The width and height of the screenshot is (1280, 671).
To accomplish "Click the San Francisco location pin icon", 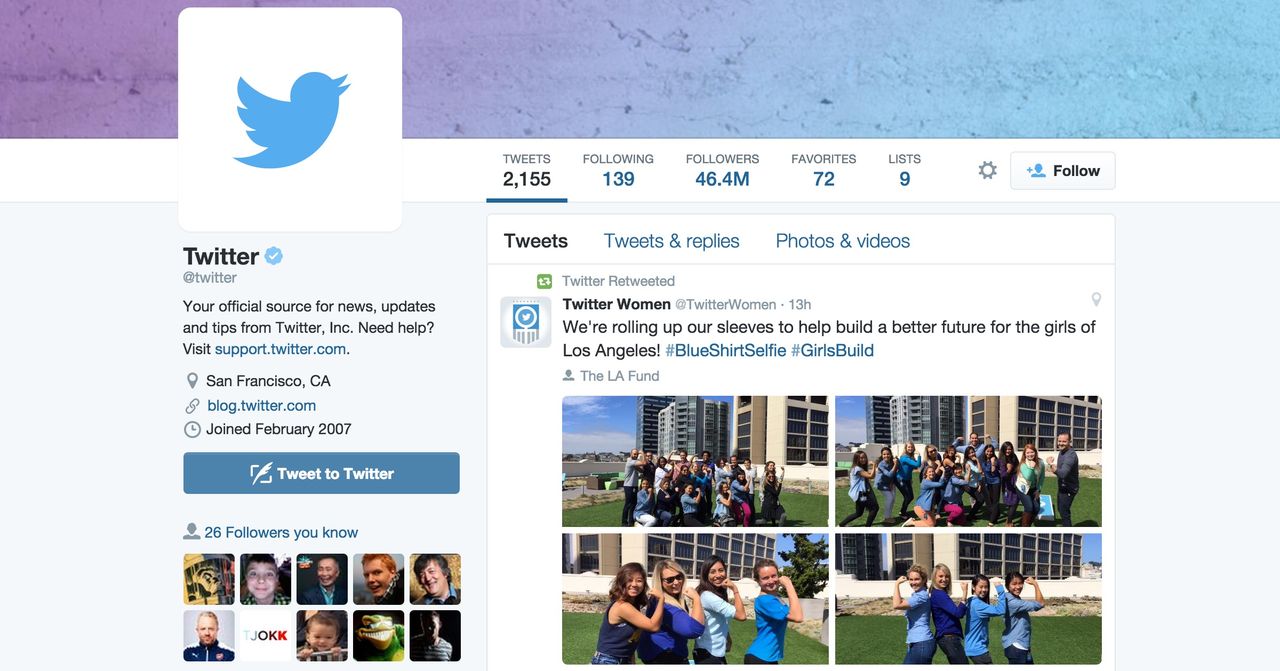I will click(x=192, y=381).
